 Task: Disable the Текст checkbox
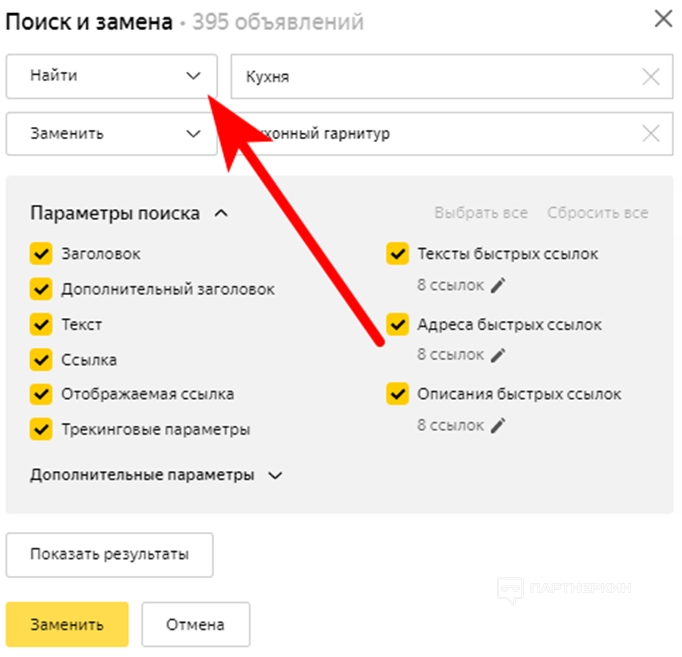pos(41,325)
